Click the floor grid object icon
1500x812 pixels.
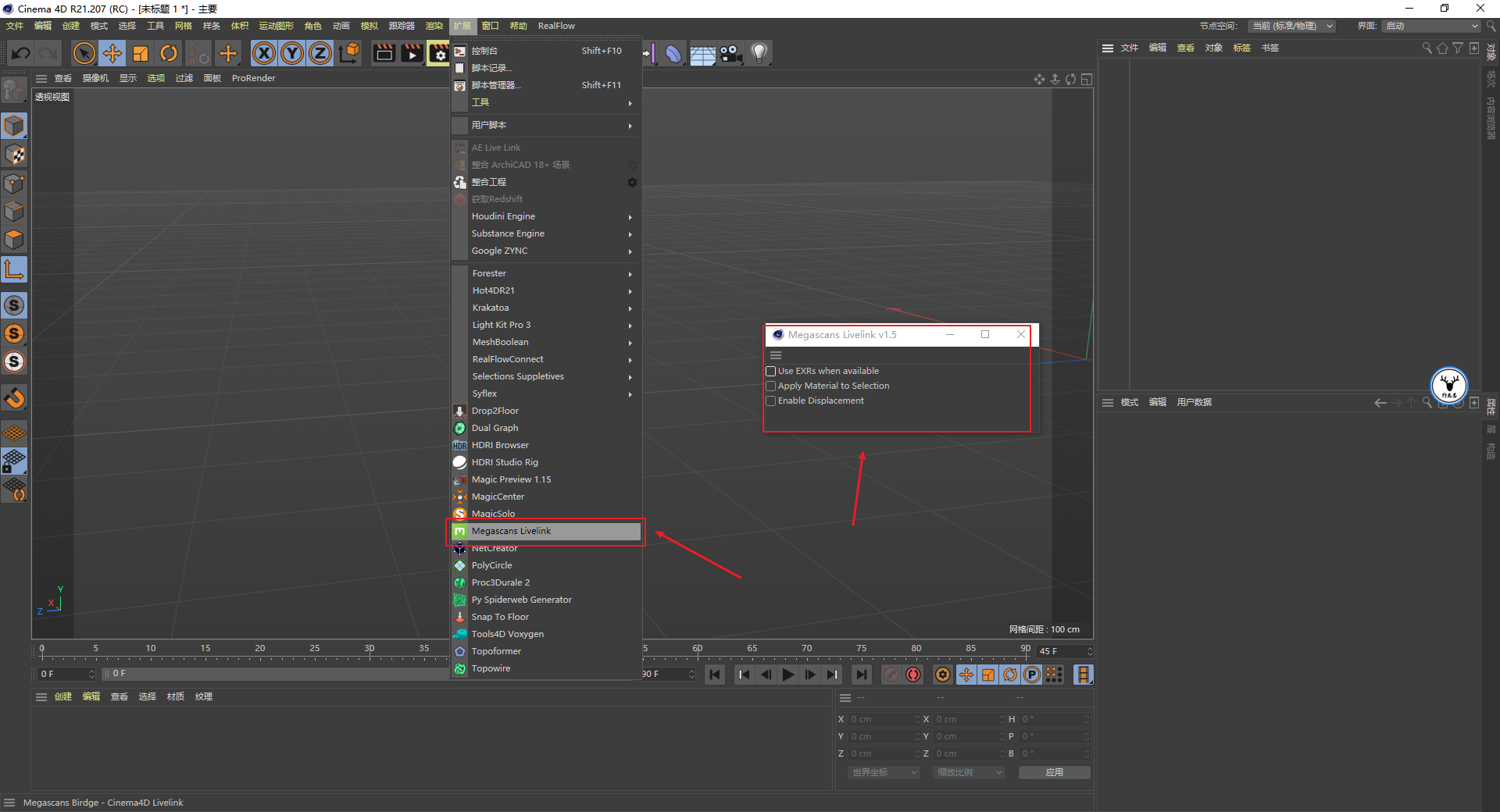click(702, 53)
